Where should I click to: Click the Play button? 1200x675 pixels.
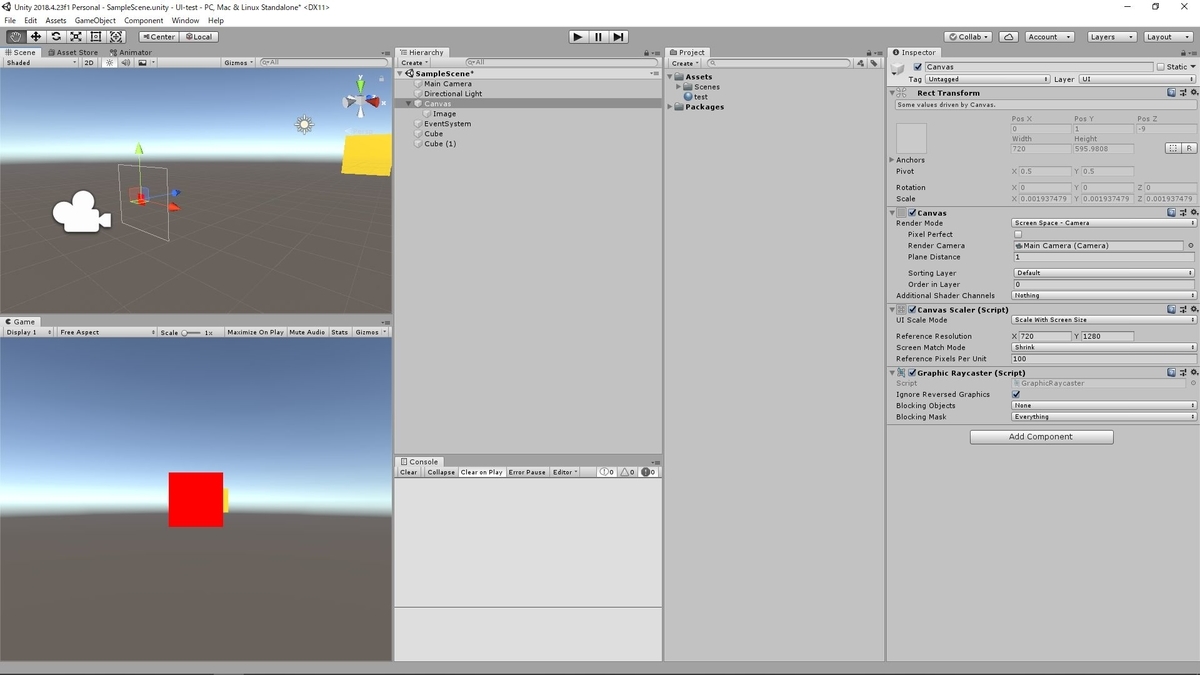coord(578,37)
